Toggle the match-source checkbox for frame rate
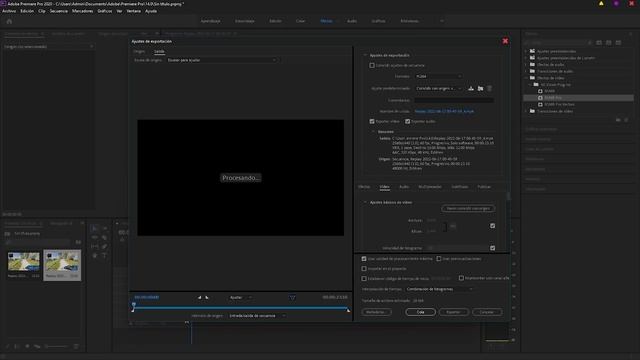The width and height of the screenshot is (640, 360). (492, 248)
